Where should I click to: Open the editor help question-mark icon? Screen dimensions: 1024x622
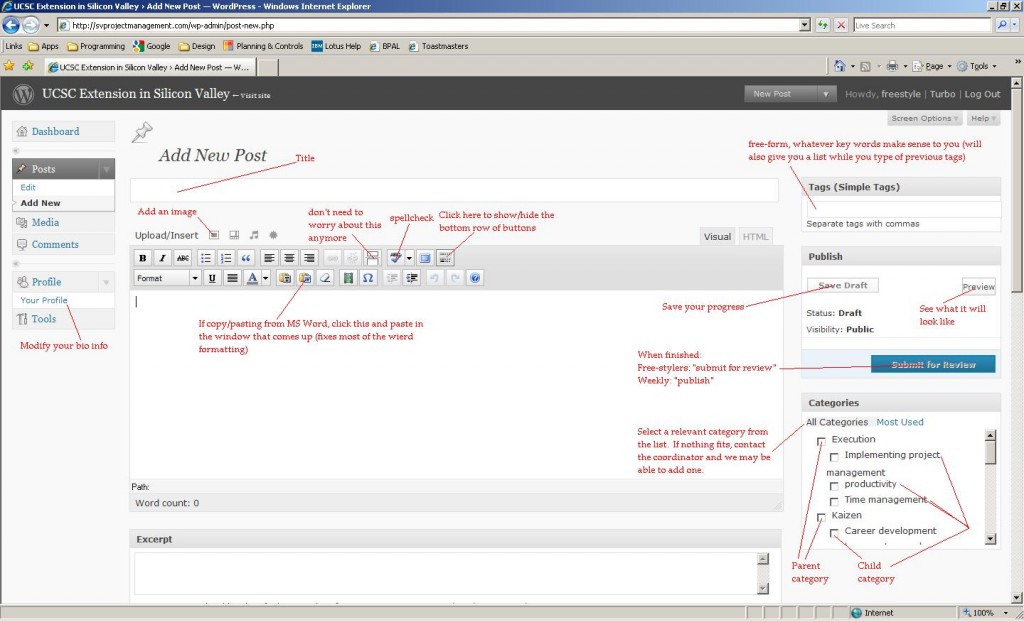click(475, 278)
